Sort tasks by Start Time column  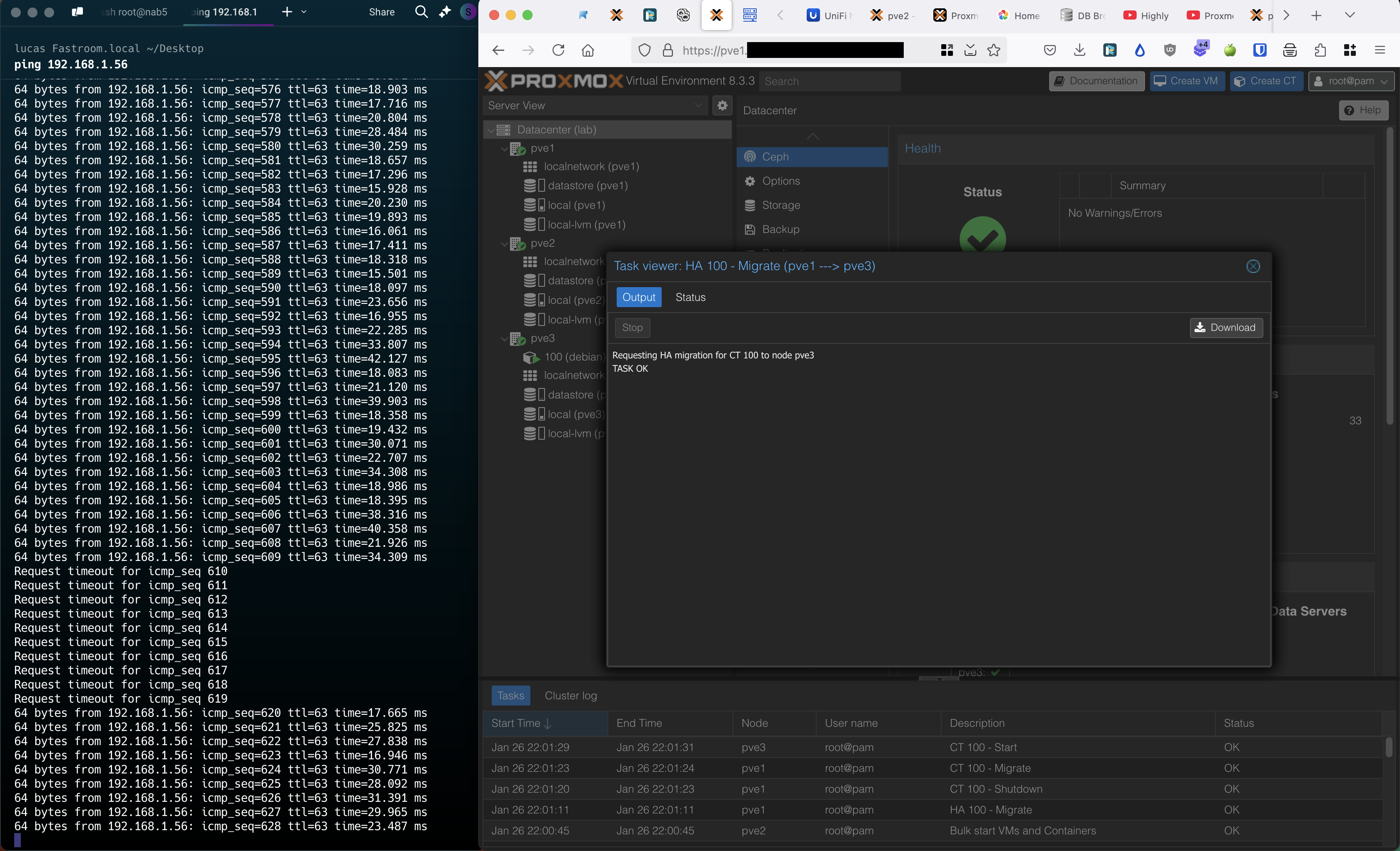point(545,723)
